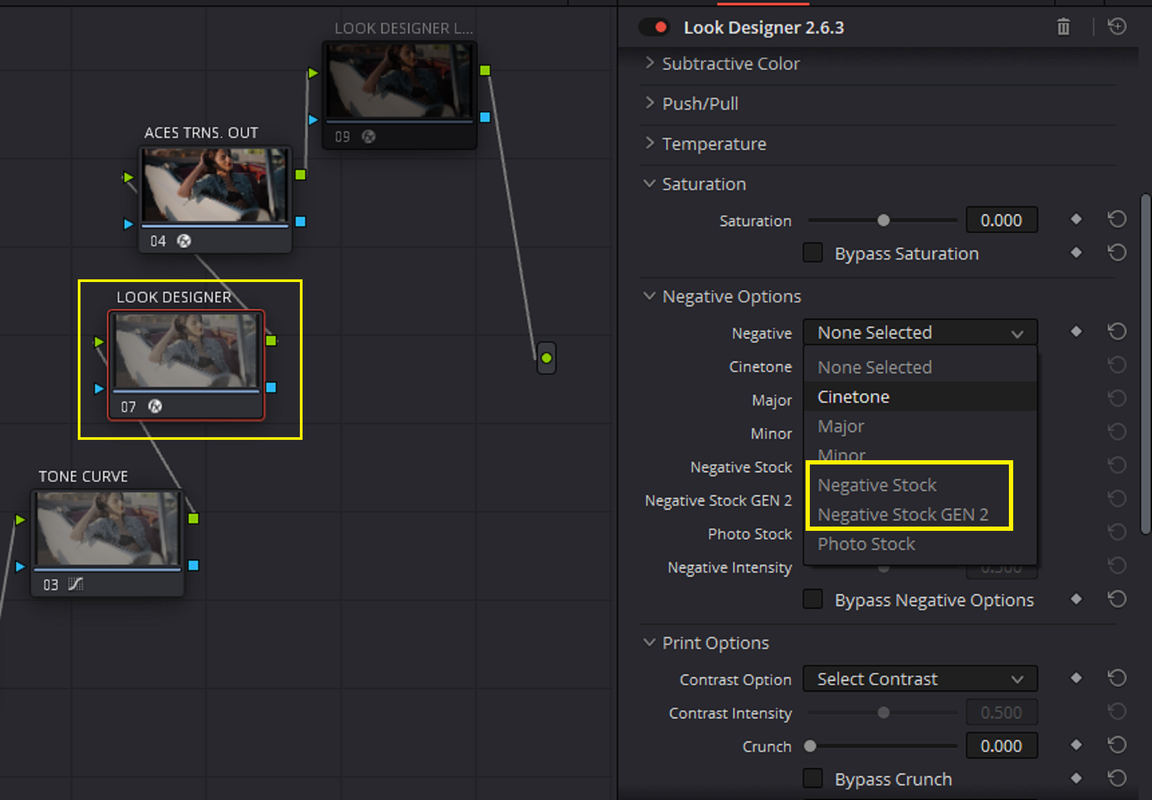Add keyframe for Saturation parameter
The width and height of the screenshot is (1152, 800).
coord(1076,219)
